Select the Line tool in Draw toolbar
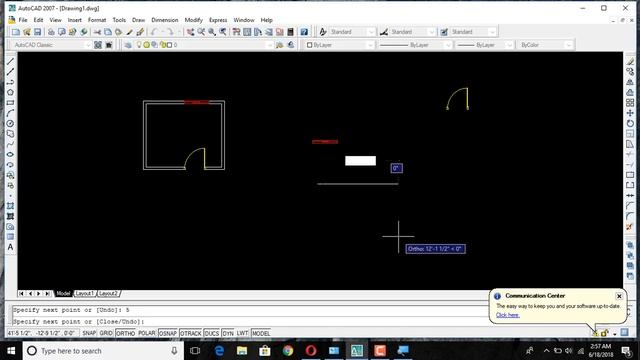 coord(10,62)
